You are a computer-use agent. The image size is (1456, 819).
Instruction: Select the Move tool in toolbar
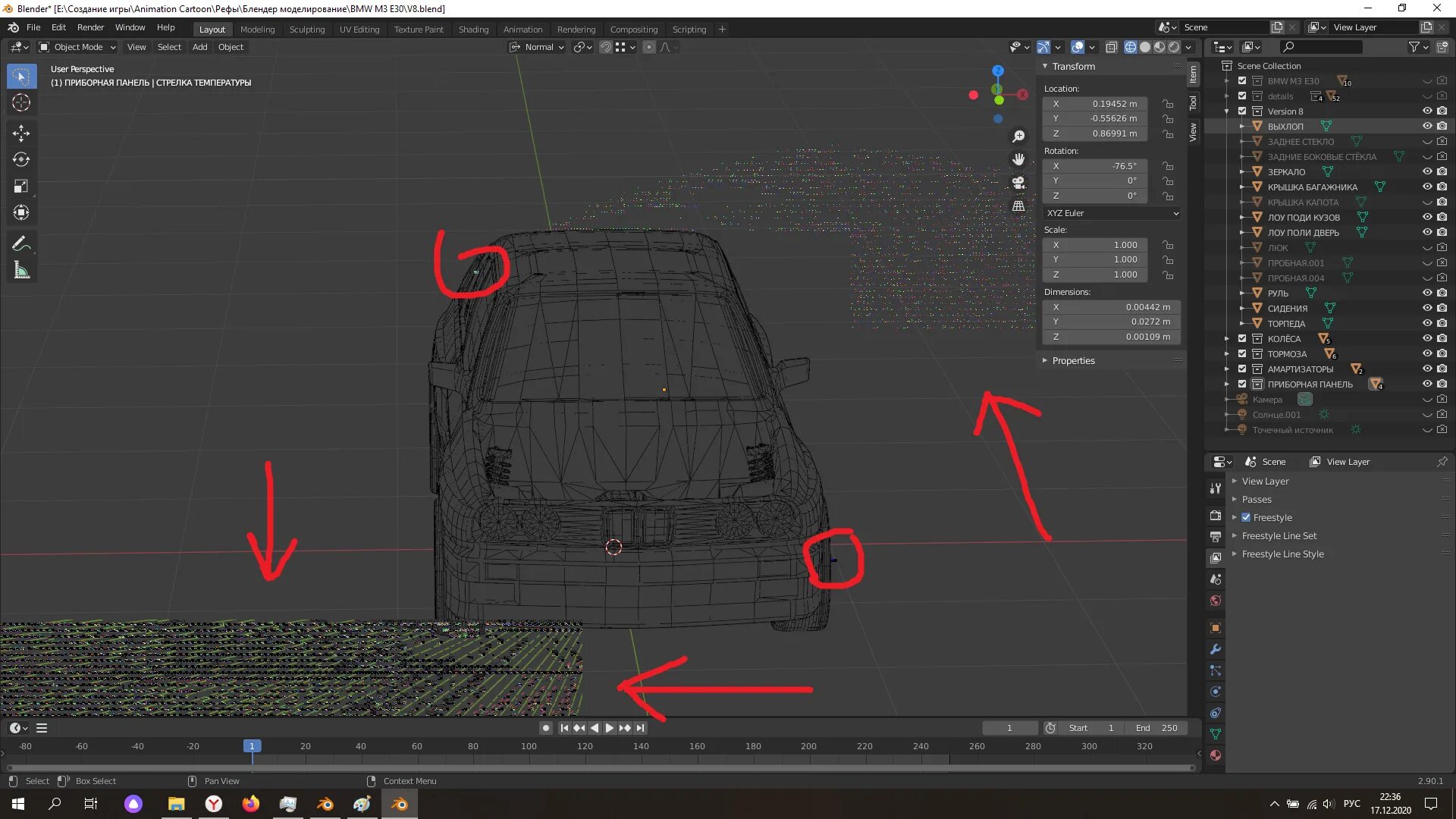tap(21, 133)
